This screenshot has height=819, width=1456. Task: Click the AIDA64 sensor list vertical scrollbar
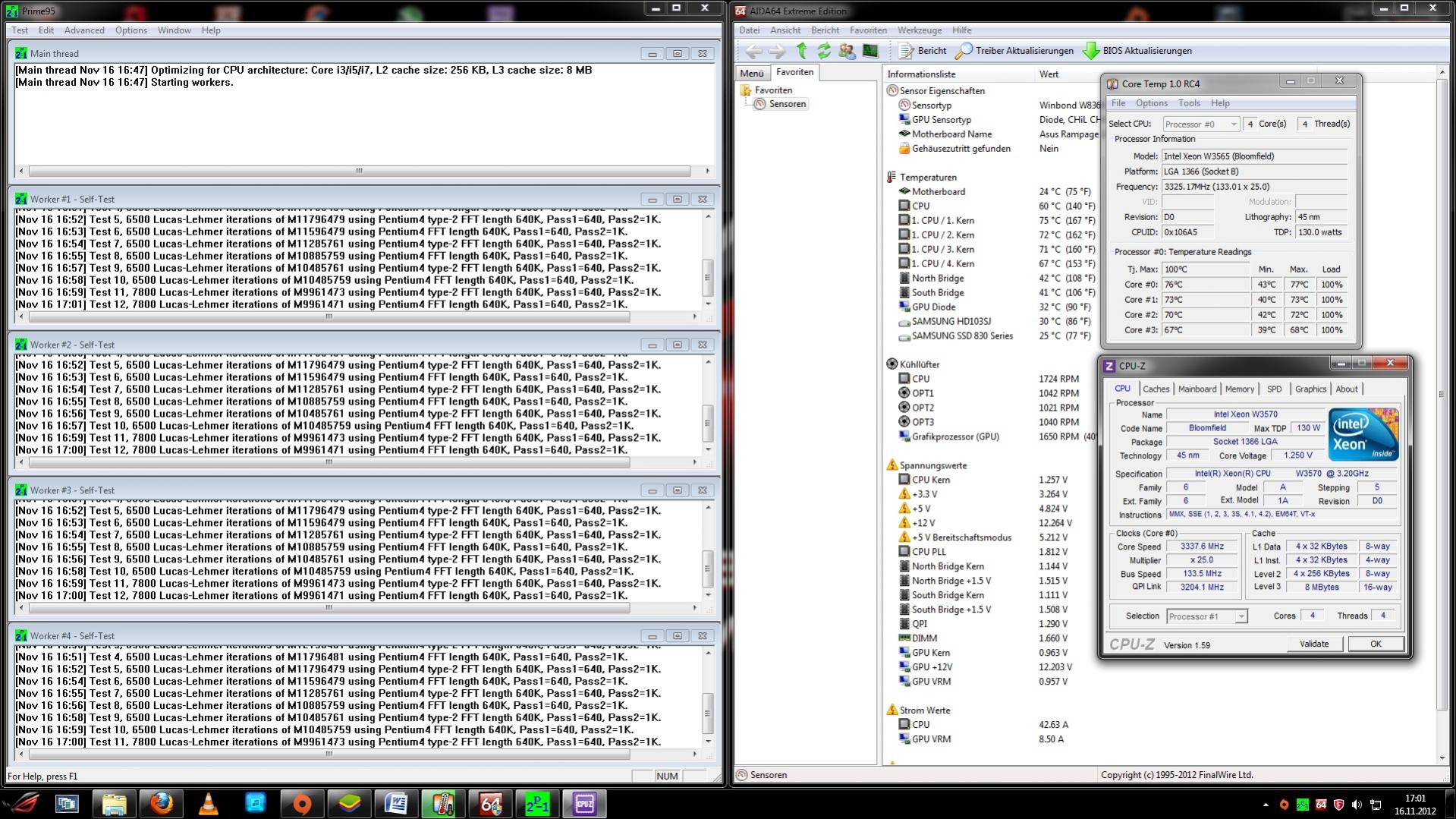click(1442, 414)
